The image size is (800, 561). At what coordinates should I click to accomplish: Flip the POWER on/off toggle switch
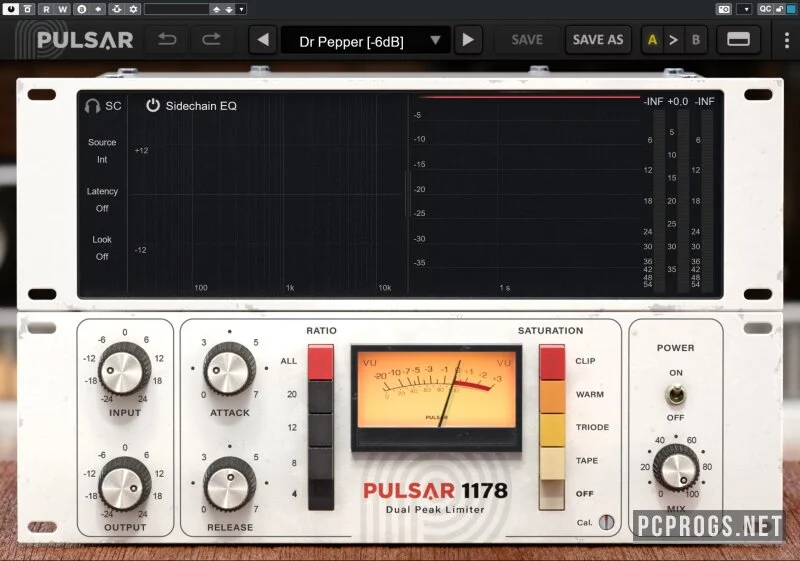coord(676,395)
